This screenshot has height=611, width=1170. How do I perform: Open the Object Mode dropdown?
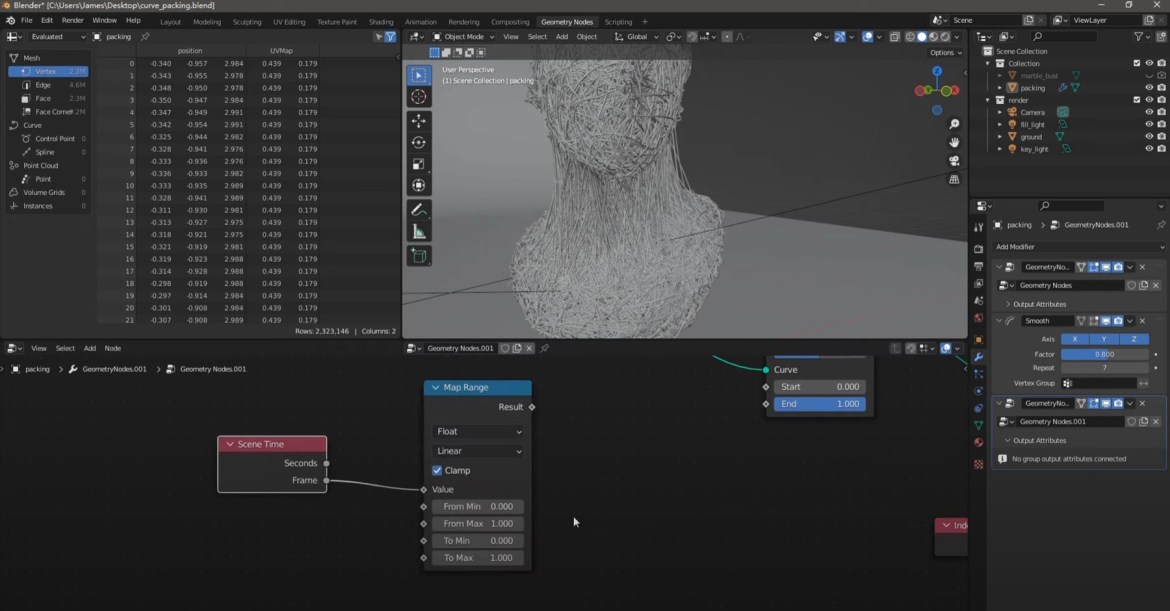point(462,37)
